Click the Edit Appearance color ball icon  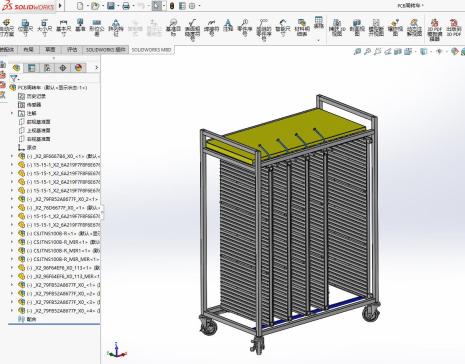pyautogui.click(x=454, y=52)
